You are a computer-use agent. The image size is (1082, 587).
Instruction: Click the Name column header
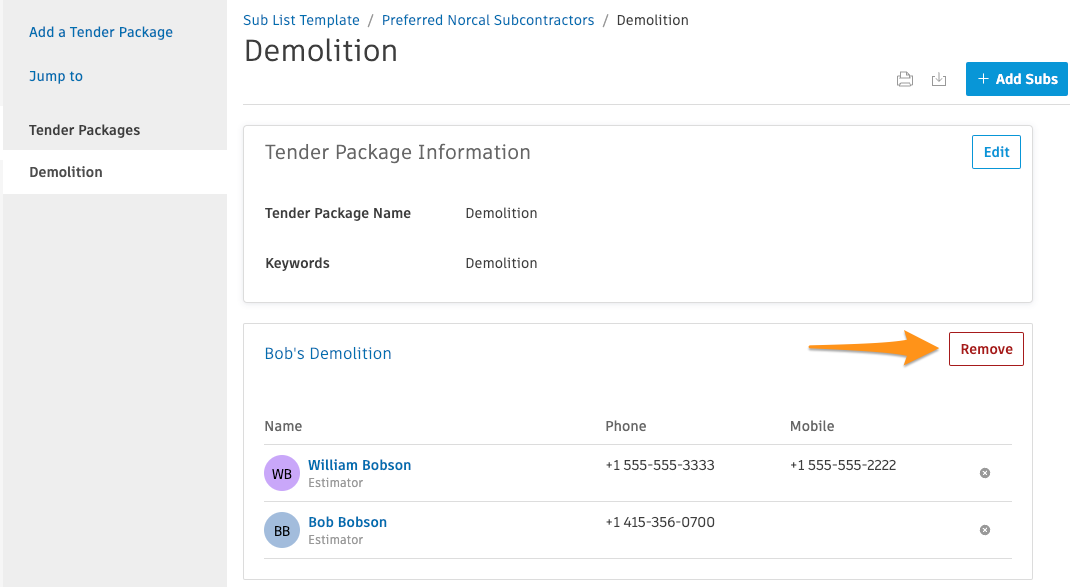283,426
